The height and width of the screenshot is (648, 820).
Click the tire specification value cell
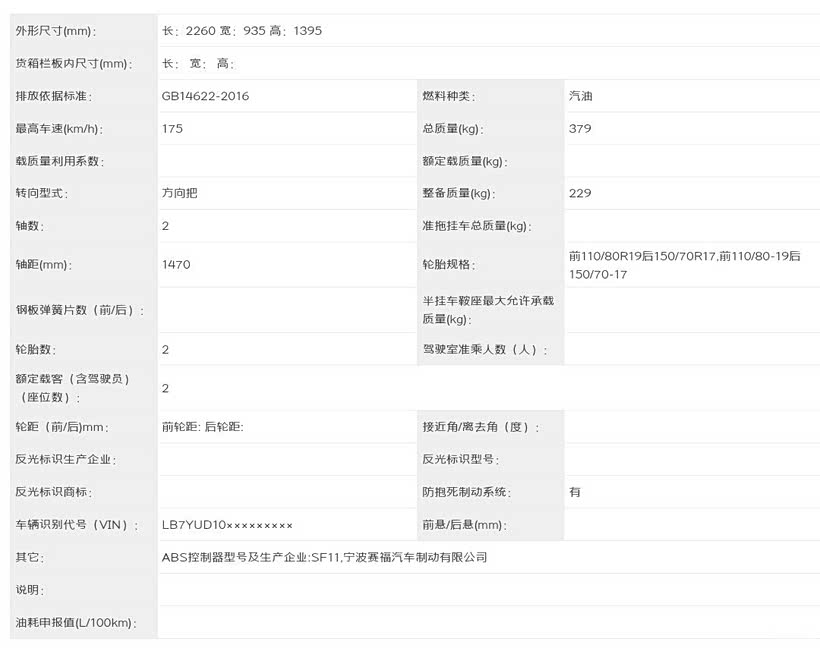coord(685,265)
